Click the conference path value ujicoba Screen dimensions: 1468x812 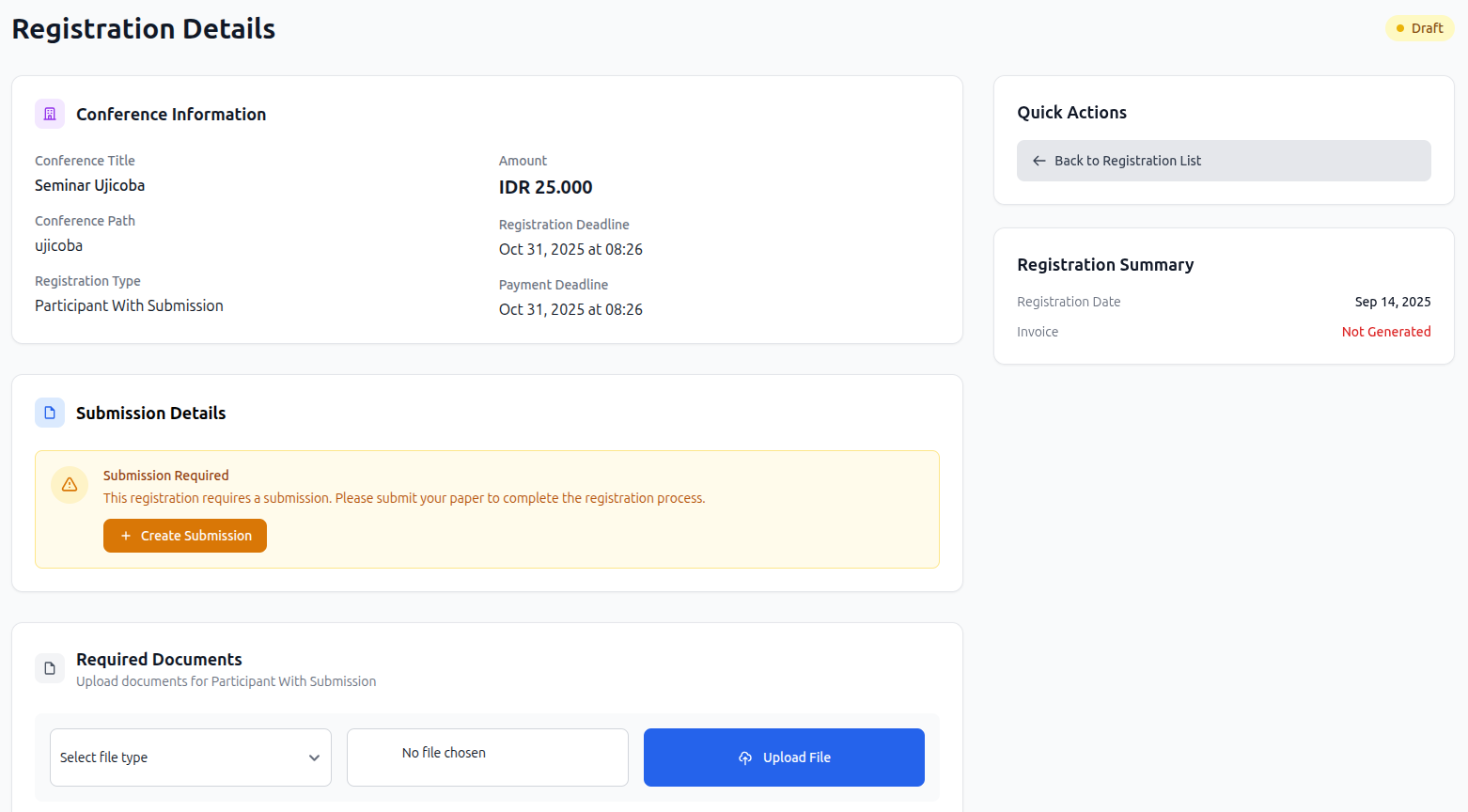point(58,245)
